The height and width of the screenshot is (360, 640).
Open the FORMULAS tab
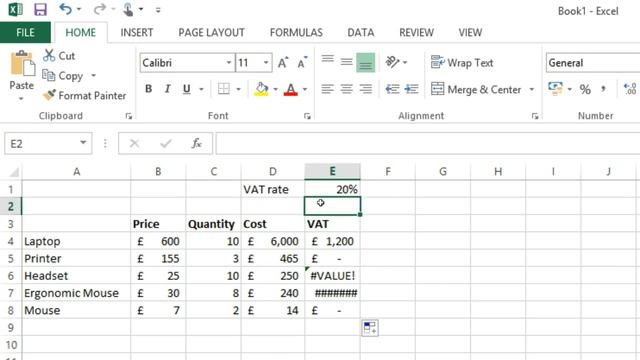pos(296,33)
